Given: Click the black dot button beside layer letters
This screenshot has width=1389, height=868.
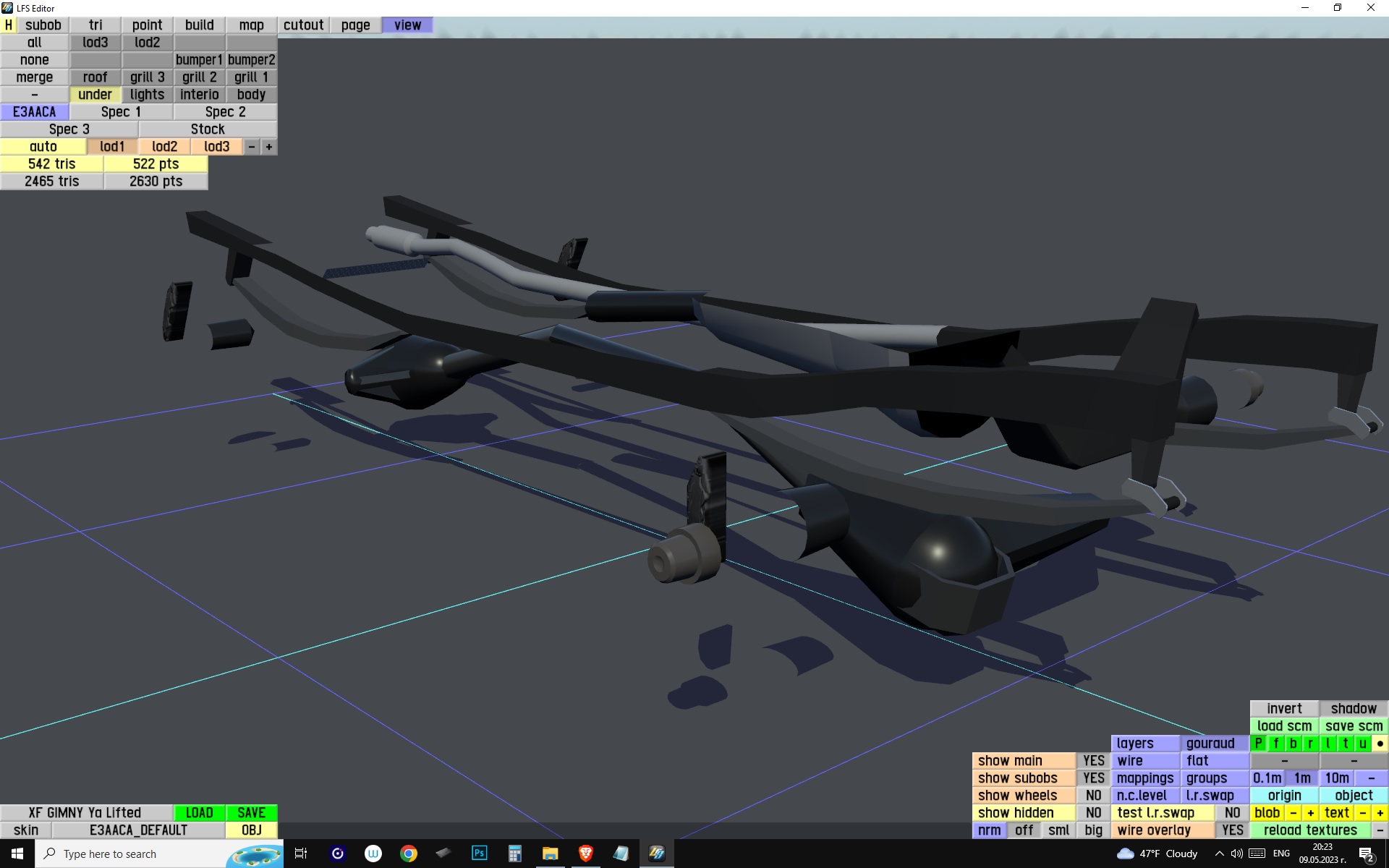Looking at the screenshot, I should pyautogui.click(x=1380, y=744).
